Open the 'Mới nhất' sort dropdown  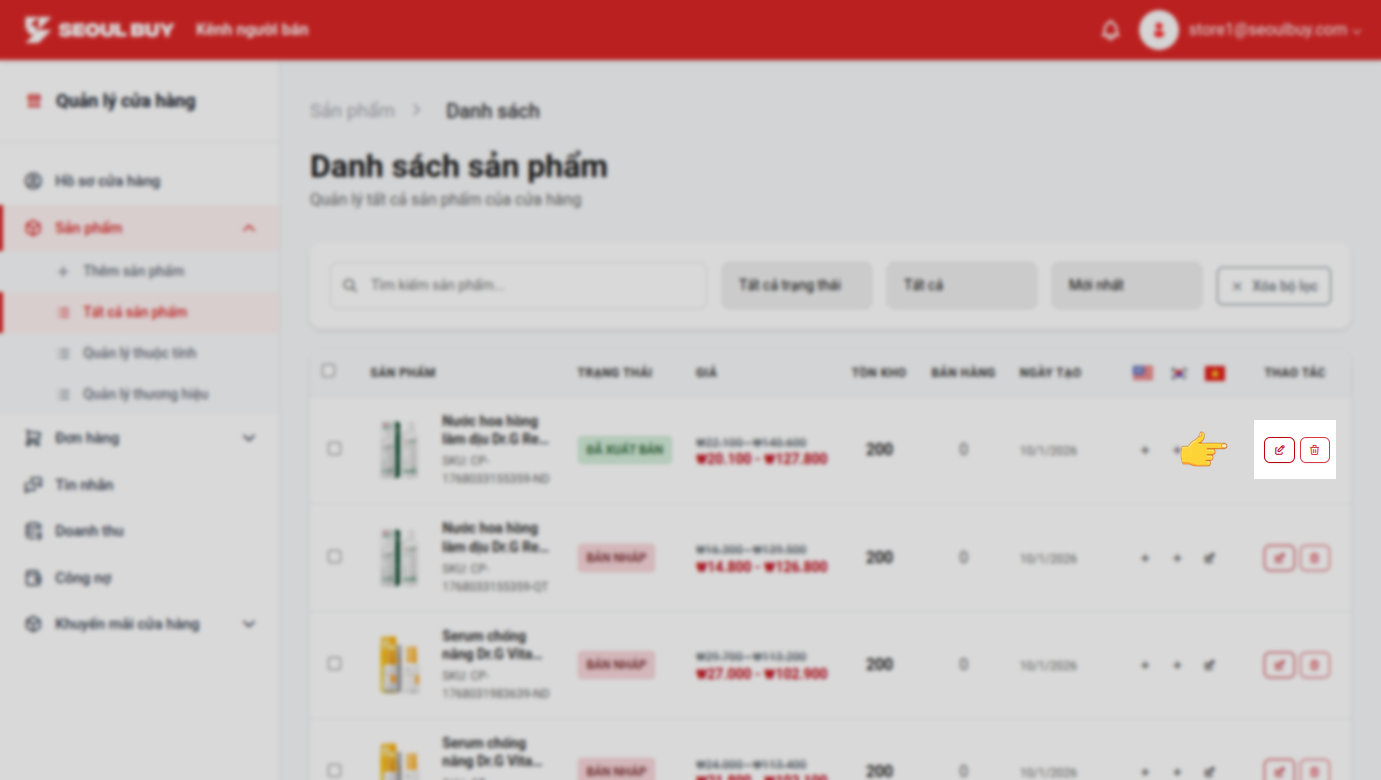[1126, 286]
